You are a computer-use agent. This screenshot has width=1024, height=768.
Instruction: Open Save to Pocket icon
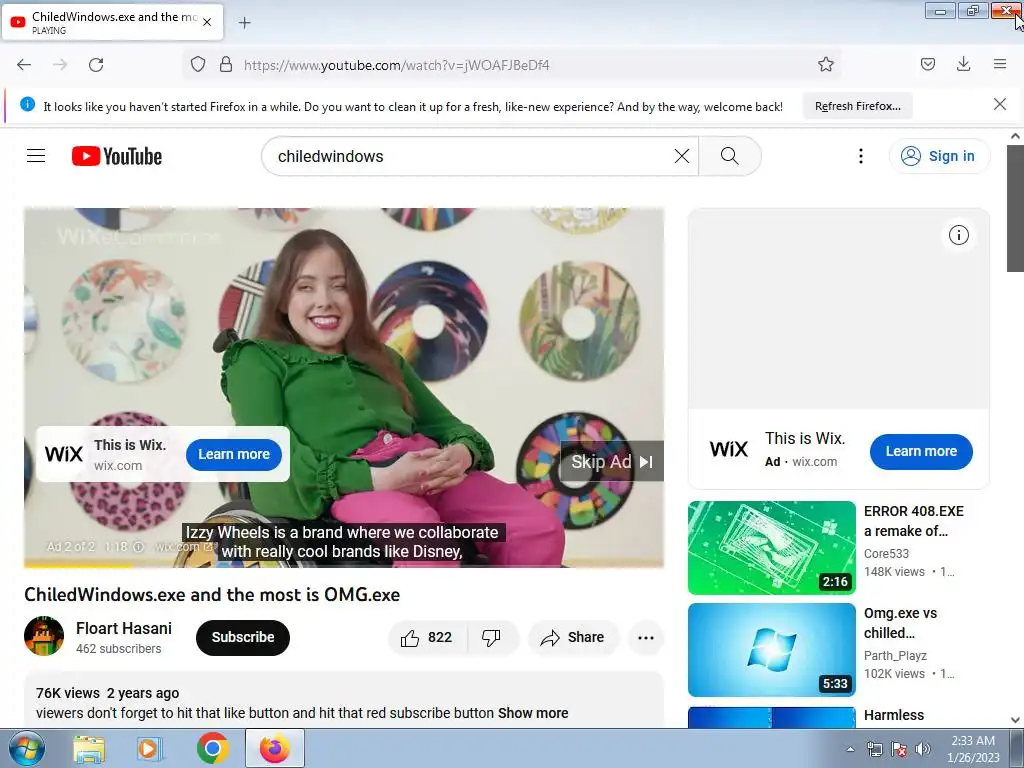(927, 64)
